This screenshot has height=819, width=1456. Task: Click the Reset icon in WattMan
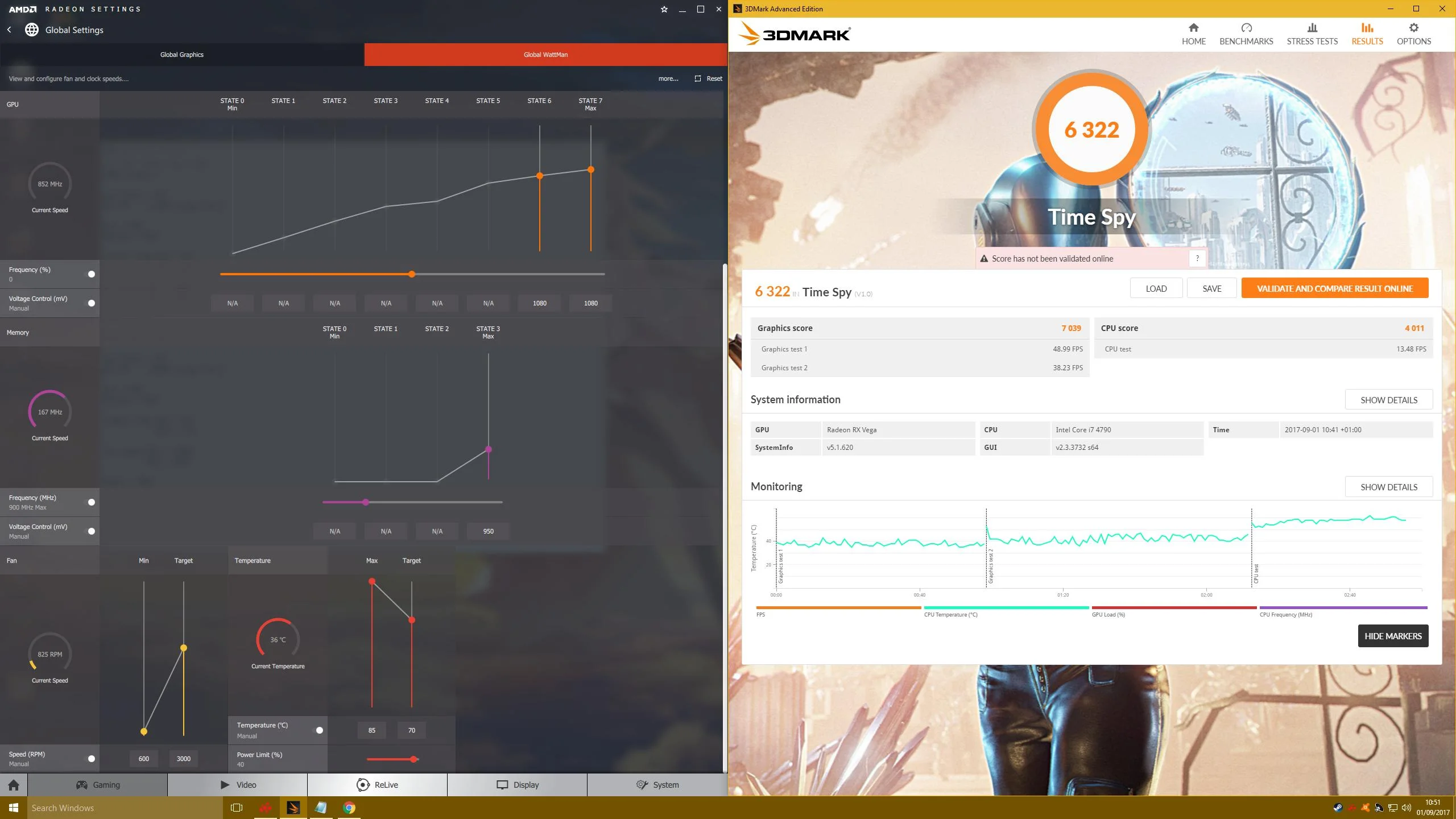pos(698,78)
